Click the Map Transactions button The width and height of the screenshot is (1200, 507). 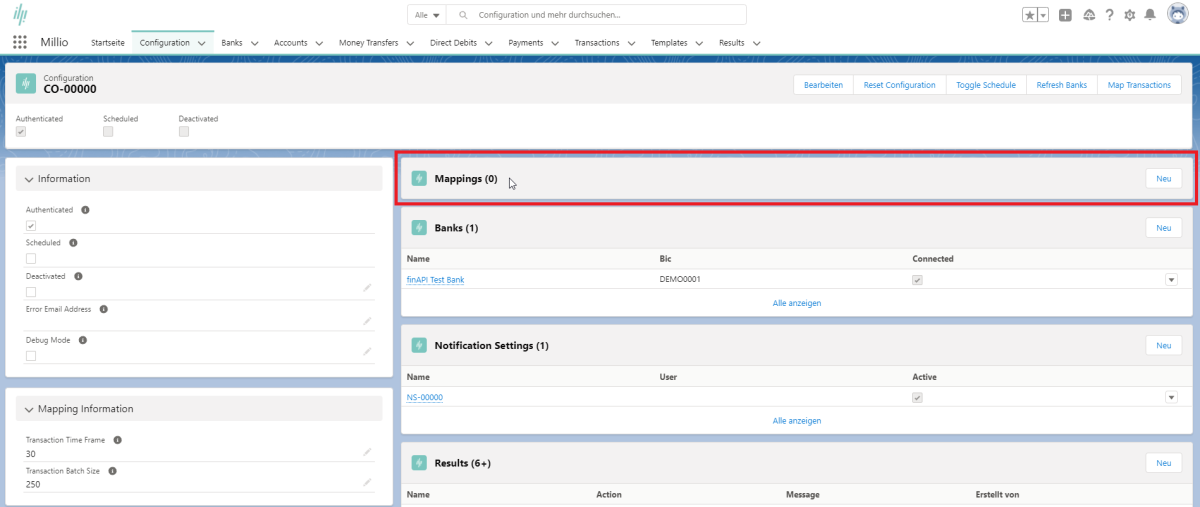click(x=1139, y=85)
